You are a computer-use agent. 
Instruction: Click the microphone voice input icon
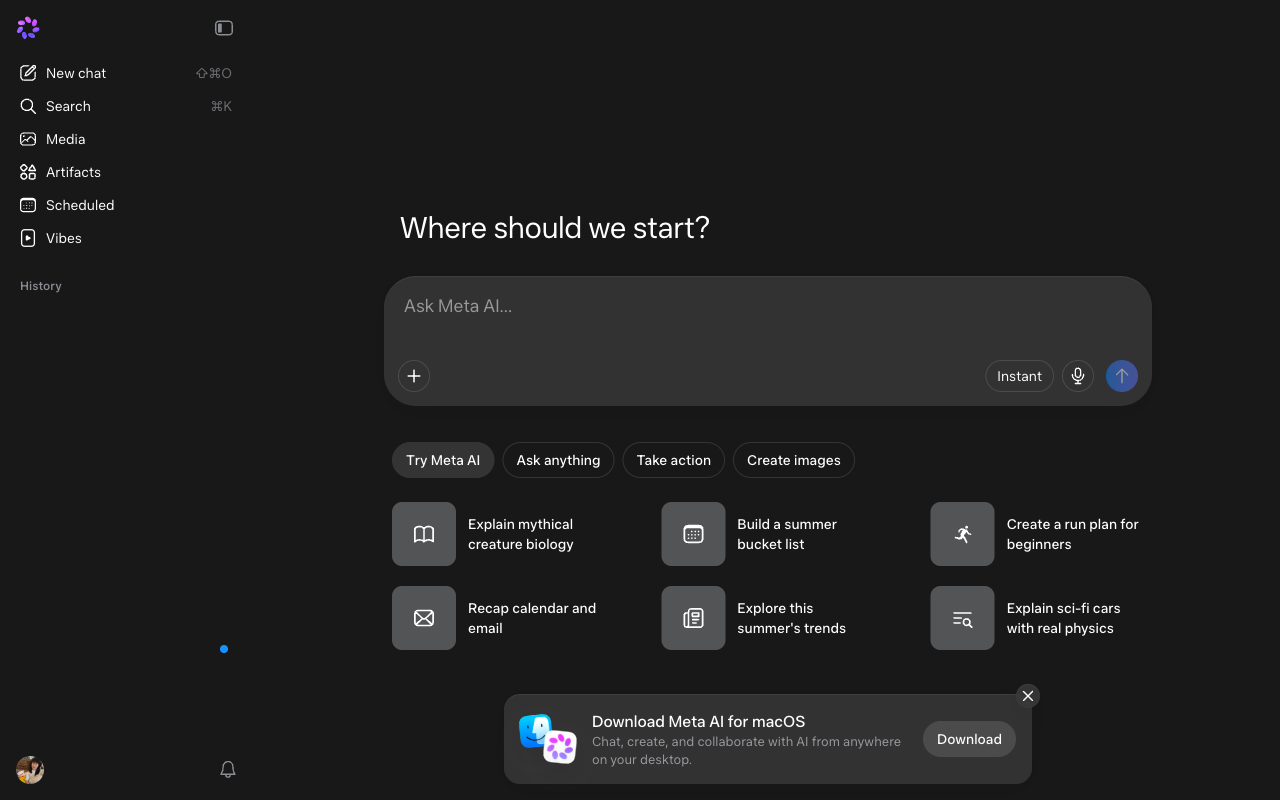[x=1078, y=376]
